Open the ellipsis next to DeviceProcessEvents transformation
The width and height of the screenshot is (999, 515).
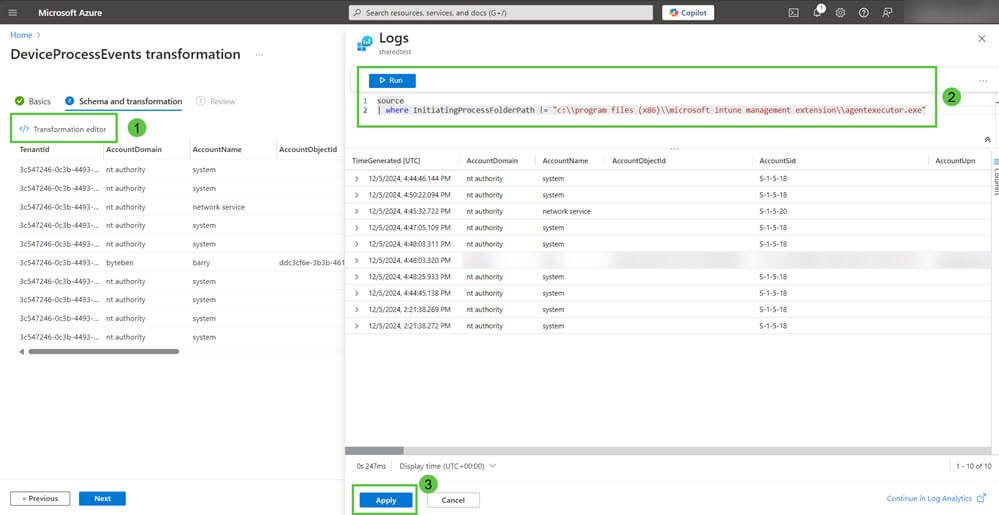[x=259, y=55]
